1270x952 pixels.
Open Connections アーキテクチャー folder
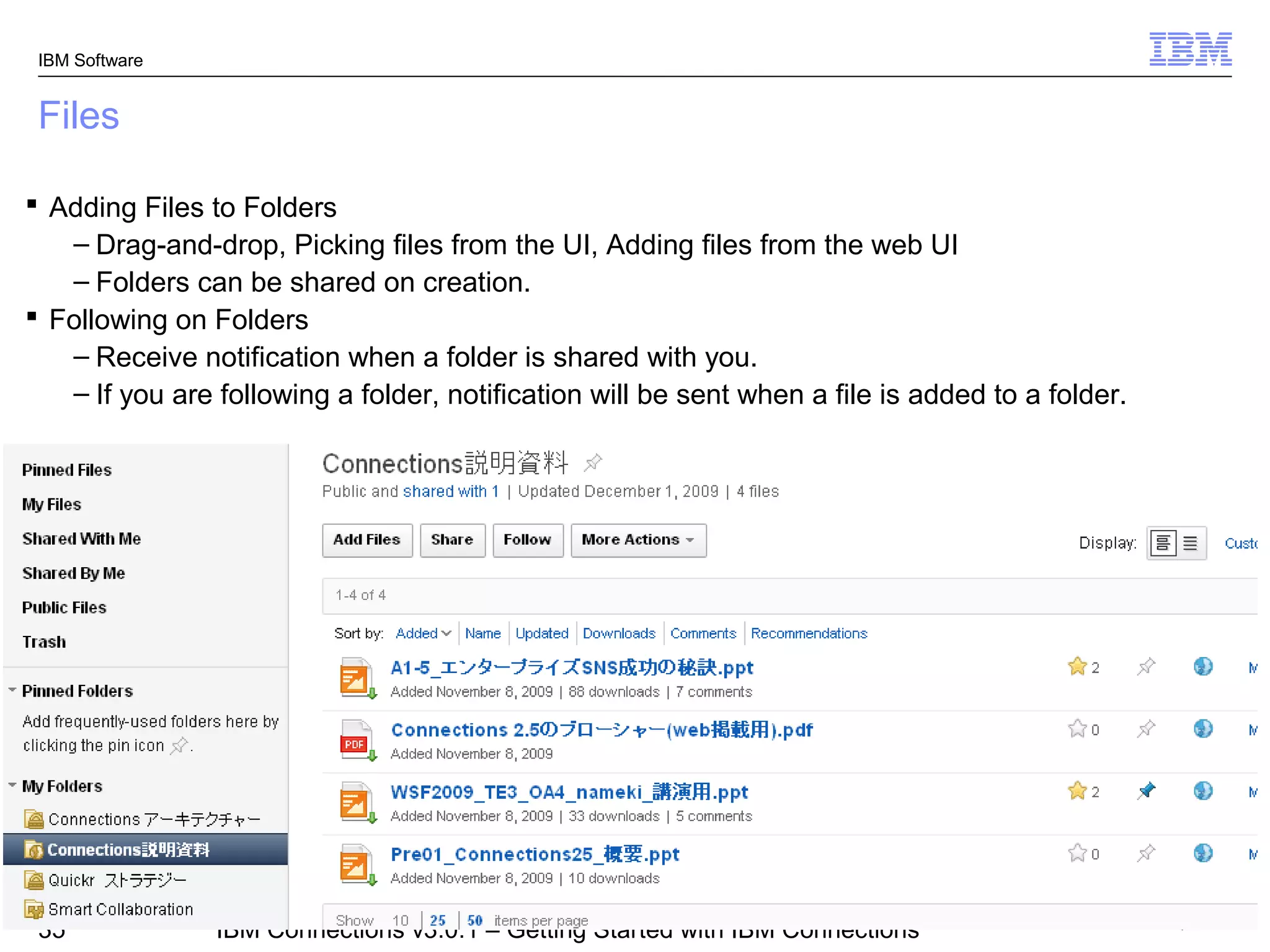point(154,819)
